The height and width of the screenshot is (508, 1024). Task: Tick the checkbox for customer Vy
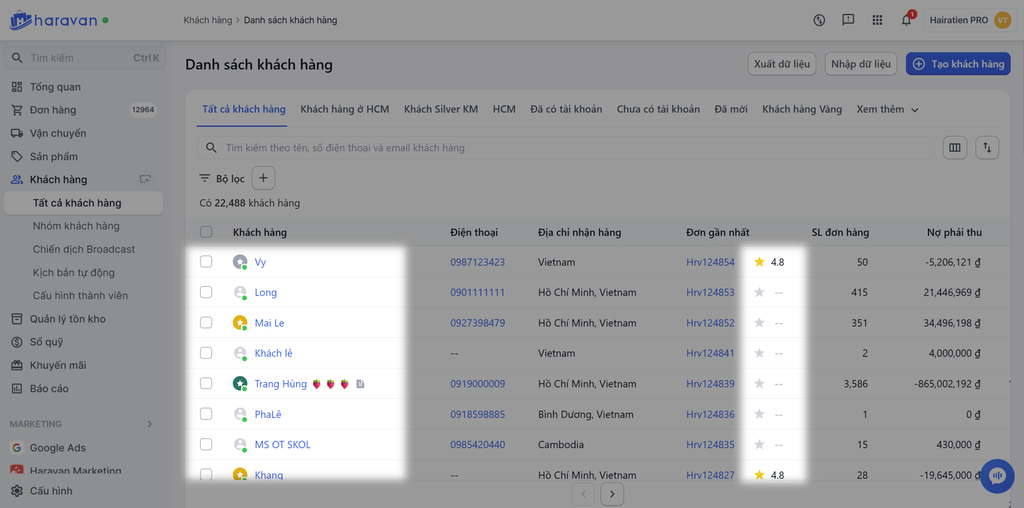point(206,262)
